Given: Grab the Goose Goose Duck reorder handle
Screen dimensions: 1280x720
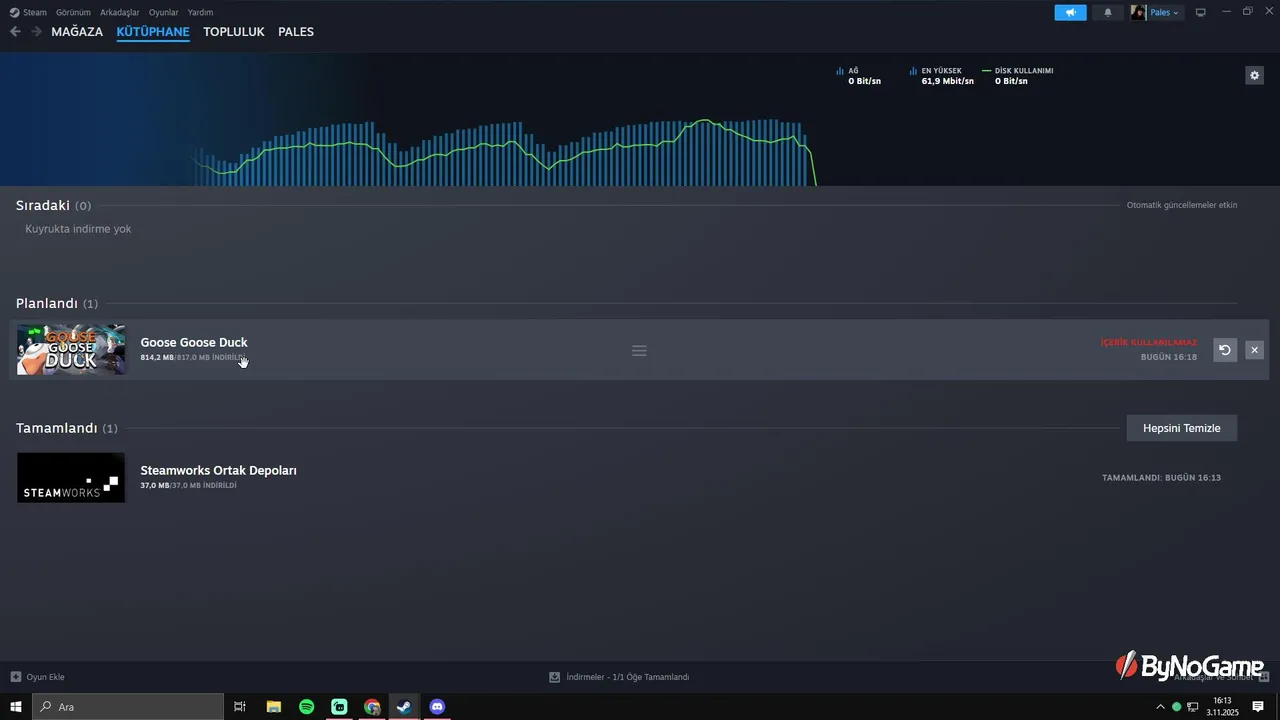Looking at the screenshot, I should (x=639, y=351).
